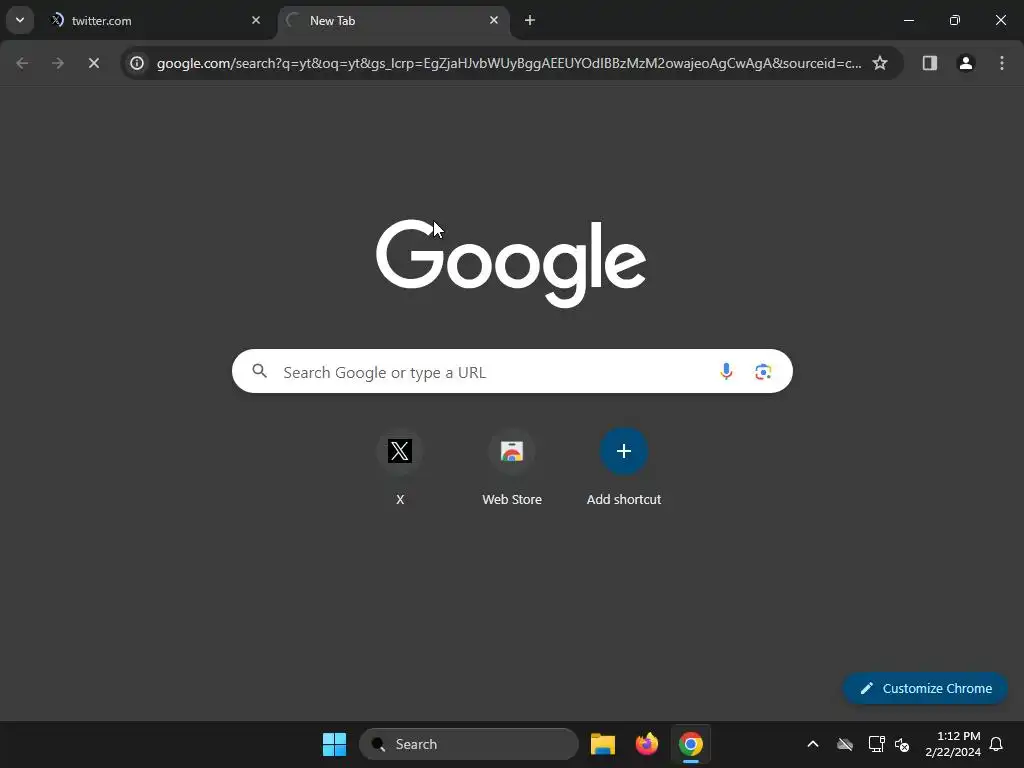Open network status tray icon

point(876,744)
